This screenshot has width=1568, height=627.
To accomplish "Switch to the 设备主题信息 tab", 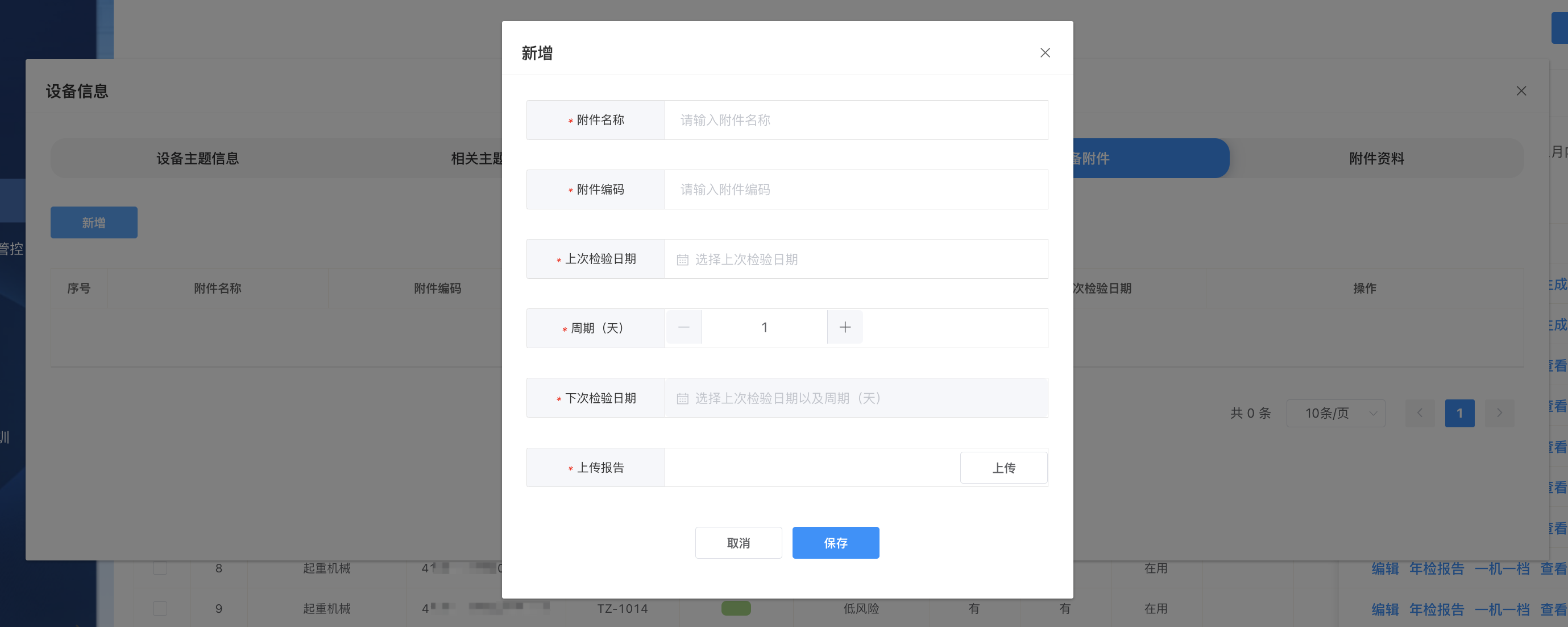I will (x=197, y=158).
